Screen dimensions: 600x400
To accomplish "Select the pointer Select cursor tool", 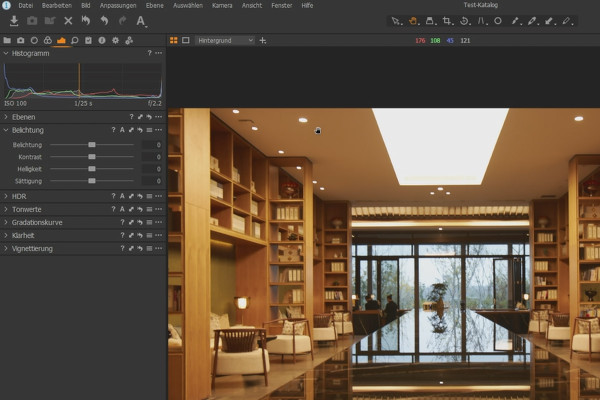I will (396, 21).
